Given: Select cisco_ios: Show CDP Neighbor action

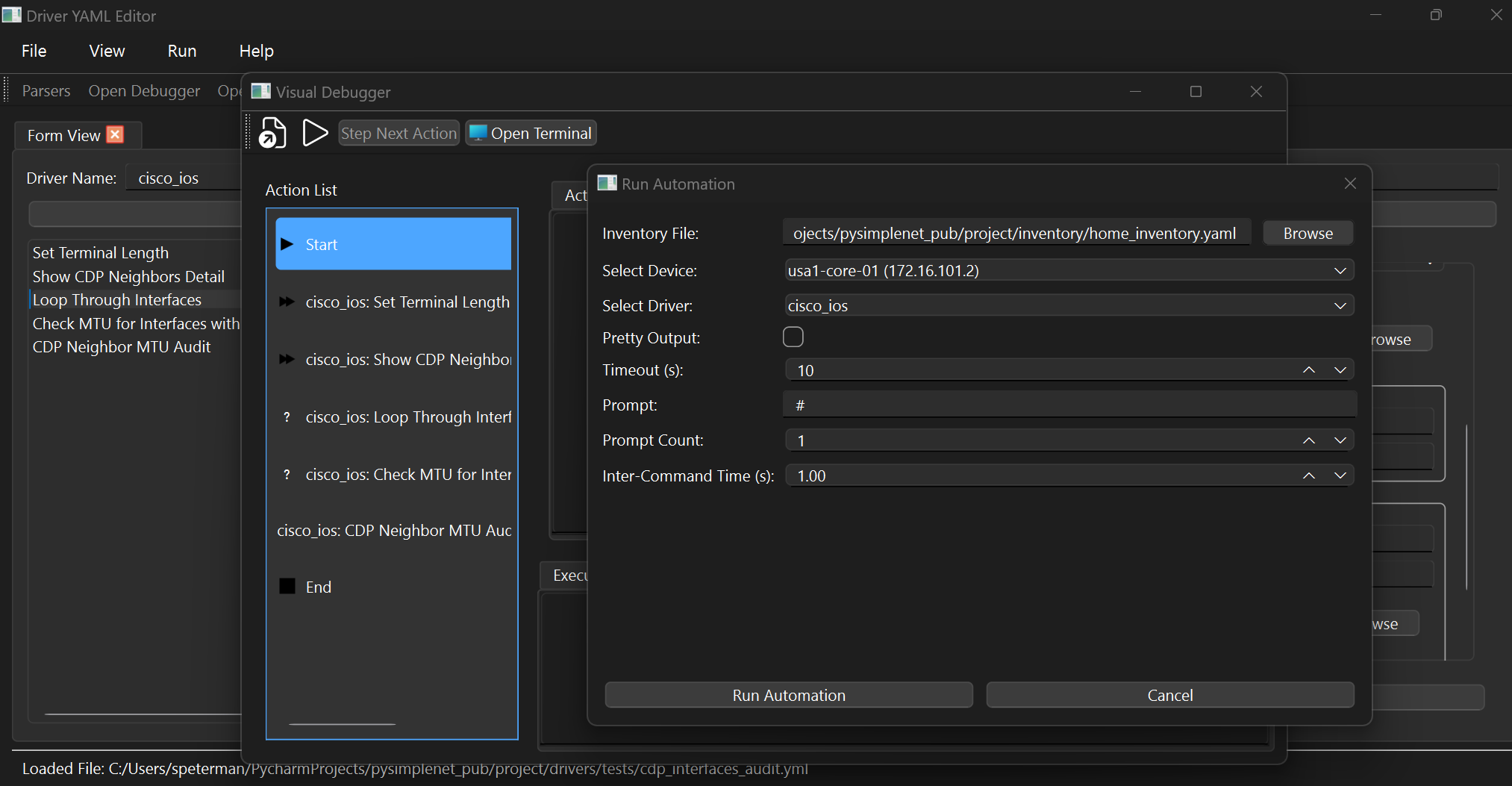Looking at the screenshot, I should pyautogui.click(x=393, y=359).
